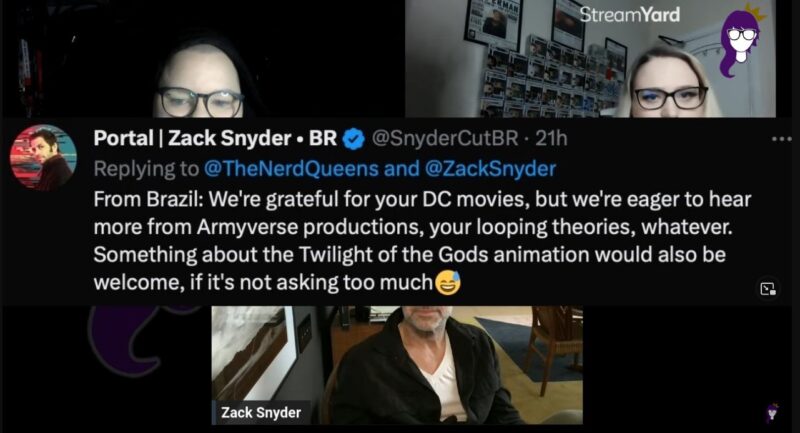Click the StreamYard watermark logo
The image size is (800, 433).
pyautogui.click(x=630, y=15)
